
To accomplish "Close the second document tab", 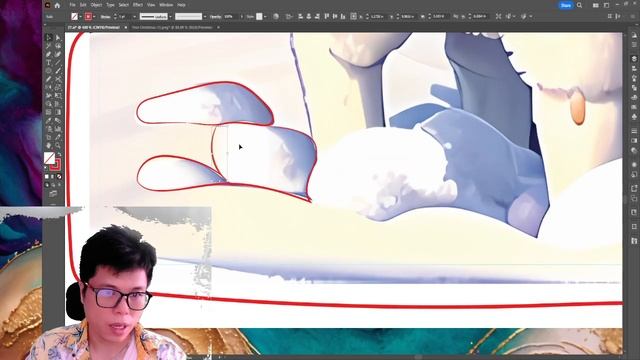I will click(x=218, y=27).
